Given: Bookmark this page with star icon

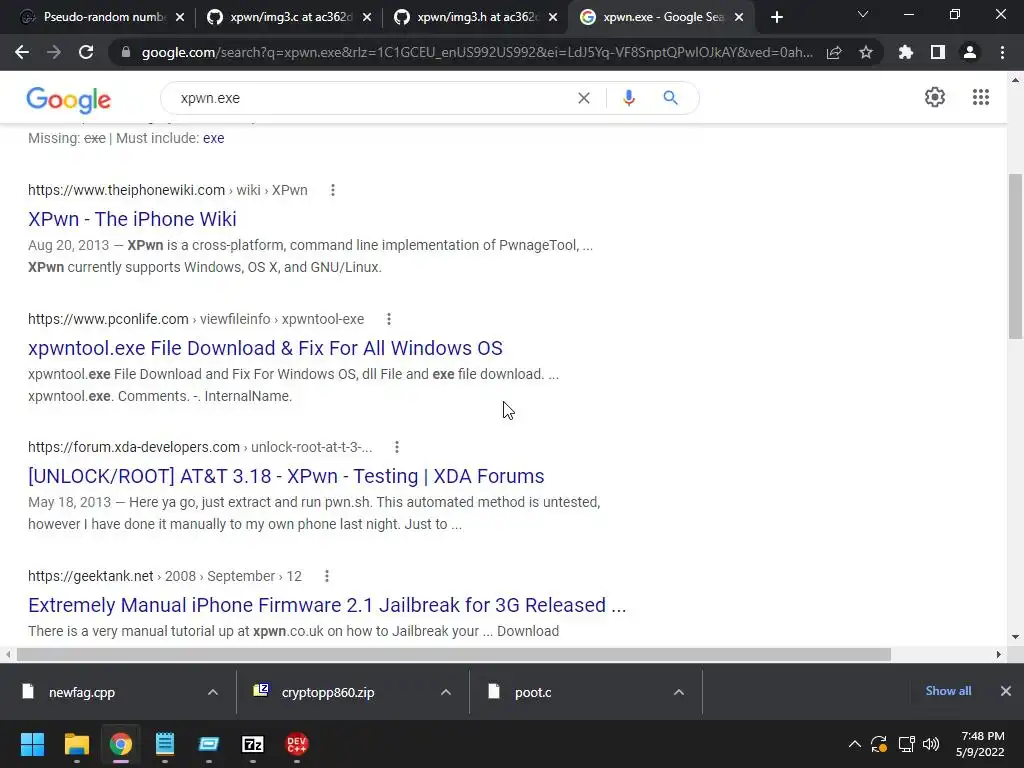Looking at the screenshot, I should [x=866, y=52].
